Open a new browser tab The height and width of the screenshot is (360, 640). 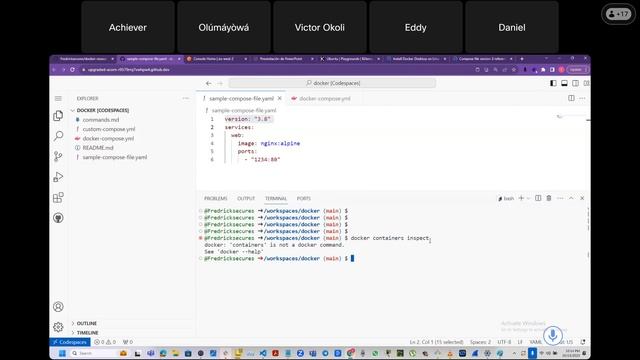(522, 59)
